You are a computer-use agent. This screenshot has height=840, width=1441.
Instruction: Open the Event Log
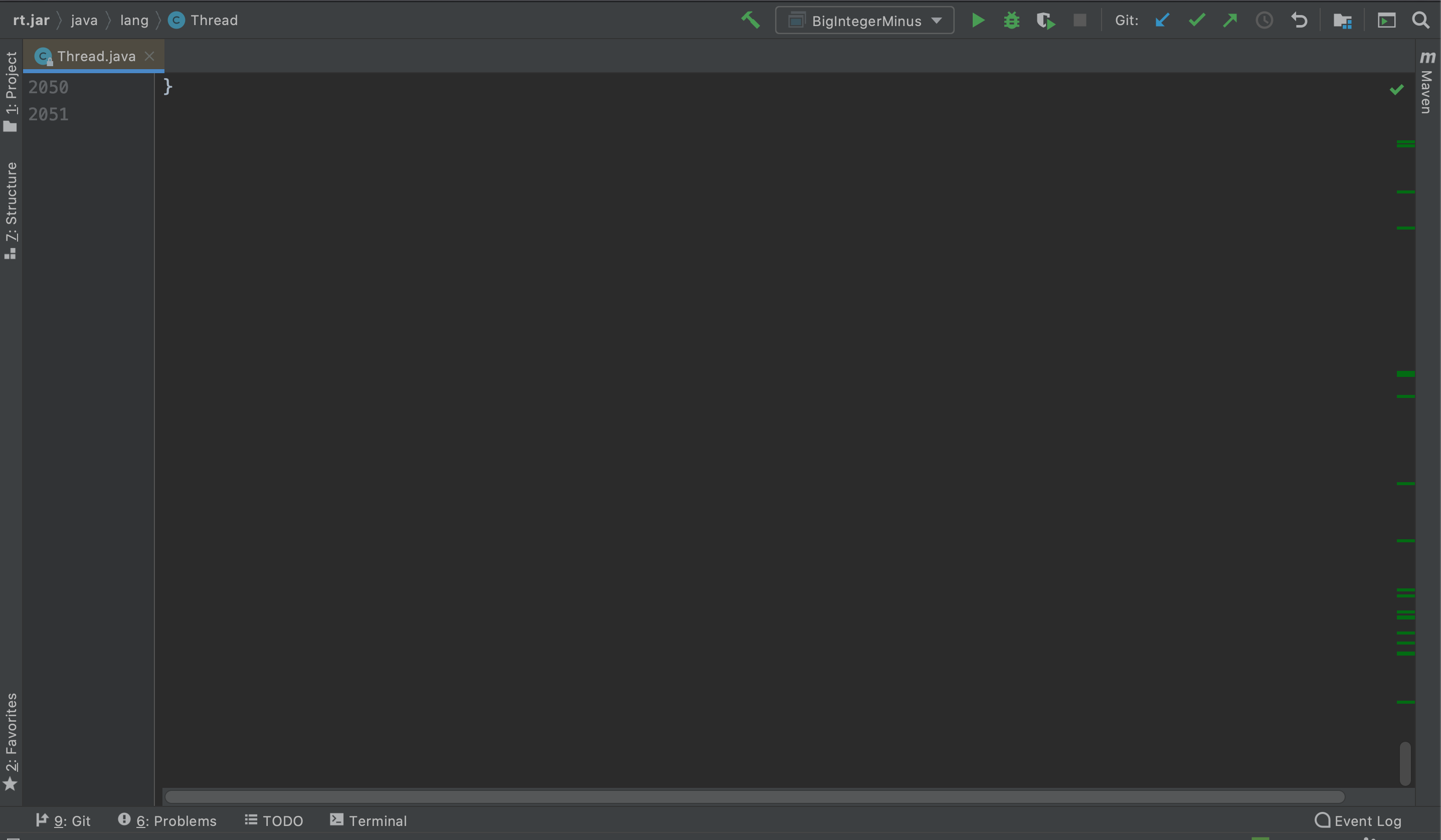click(1357, 820)
